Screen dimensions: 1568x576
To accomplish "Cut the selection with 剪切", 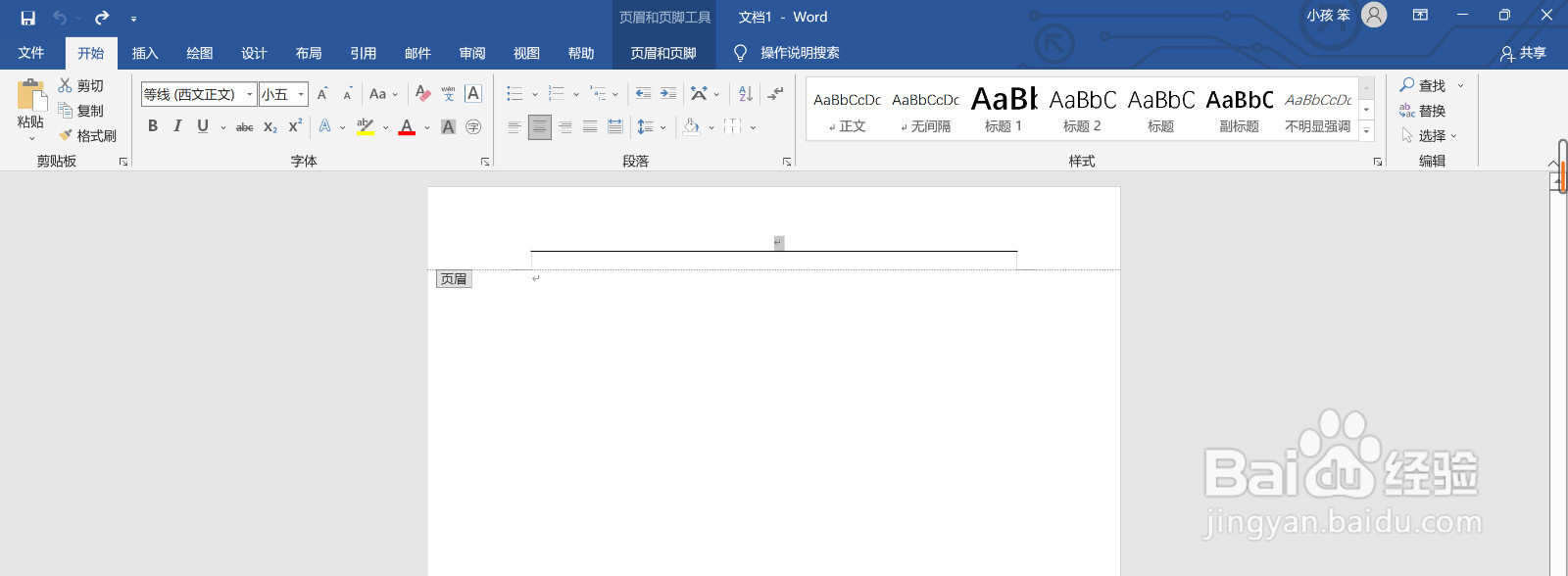I will [x=80, y=86].
